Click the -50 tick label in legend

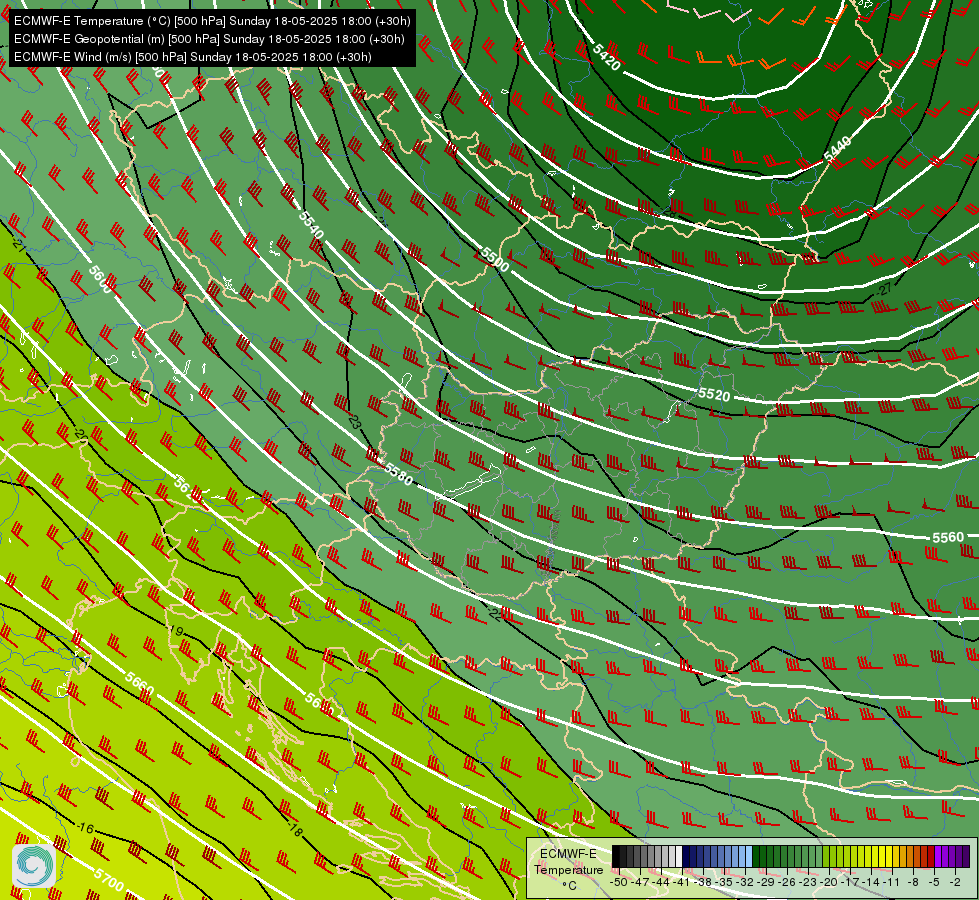pyautogui.click(x=619, y=882)
